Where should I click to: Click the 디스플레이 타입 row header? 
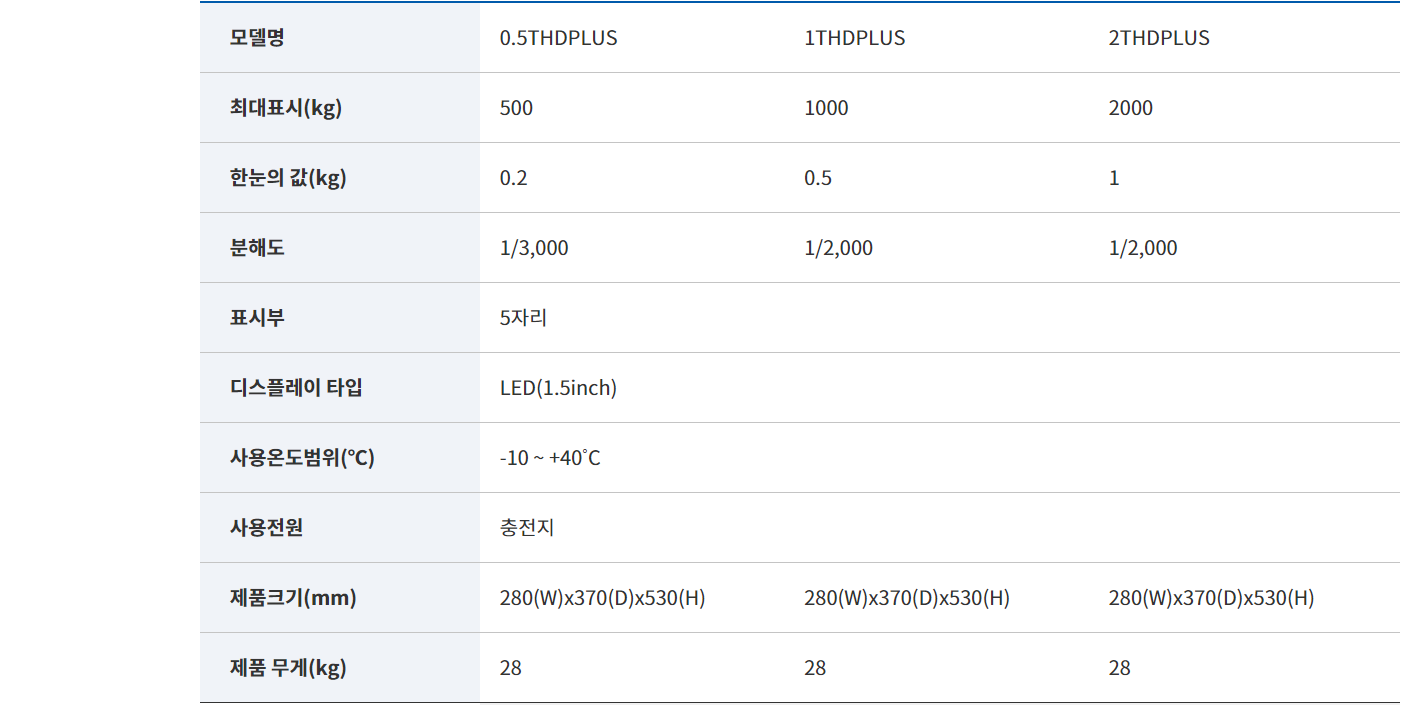(x=296, y=388)
